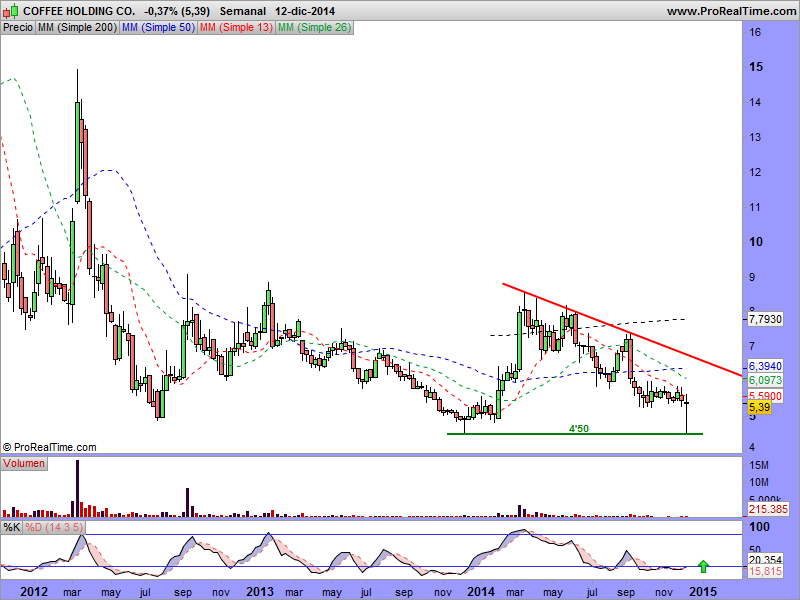This screenshot has width=800, height=600.
Task: Click the 12-dic-2014 date label
Action: 305,11
